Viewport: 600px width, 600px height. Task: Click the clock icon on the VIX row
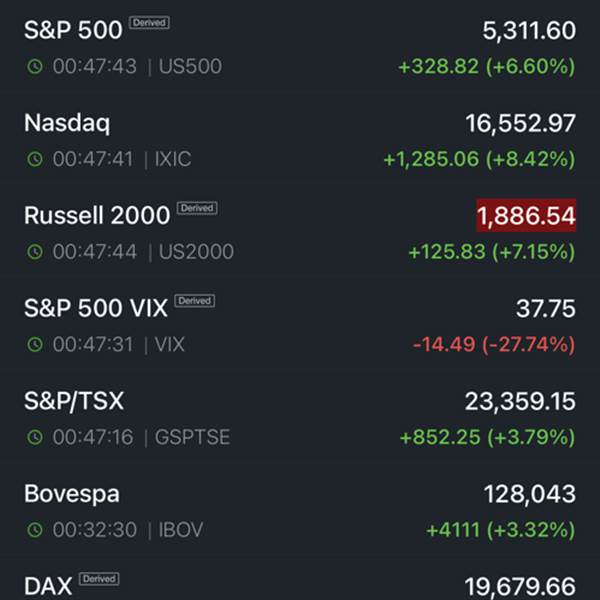tap(35, 344)
